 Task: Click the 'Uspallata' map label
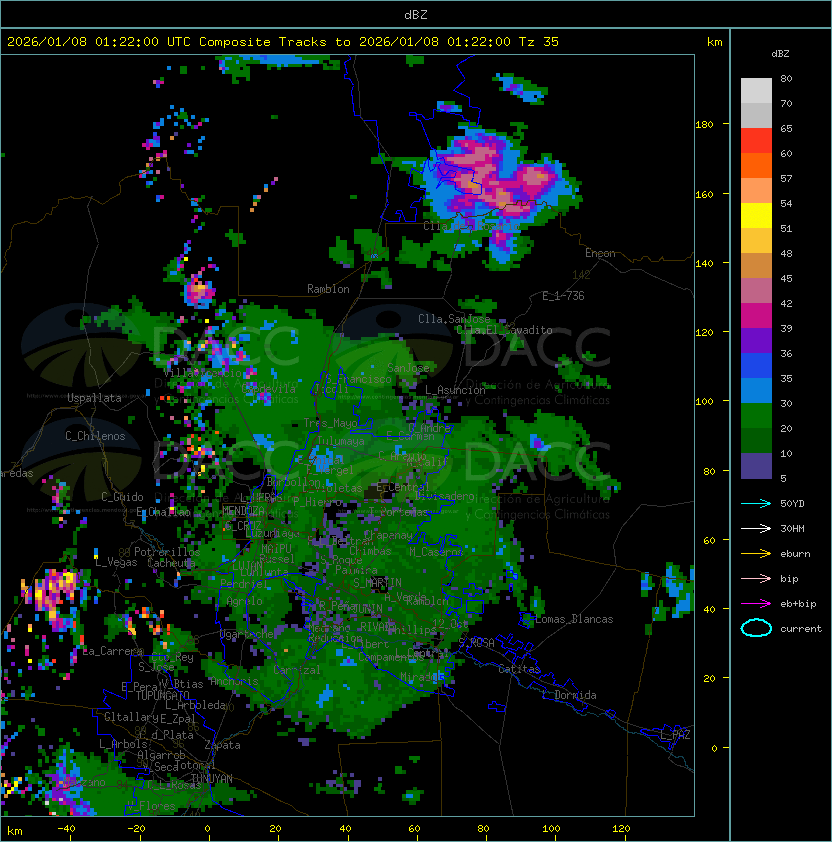[x=94, y=398]
